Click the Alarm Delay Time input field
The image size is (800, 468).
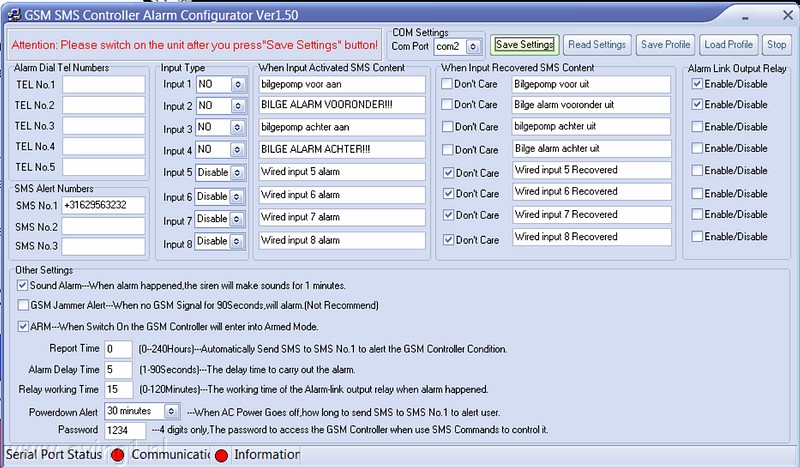click(118, 370)
